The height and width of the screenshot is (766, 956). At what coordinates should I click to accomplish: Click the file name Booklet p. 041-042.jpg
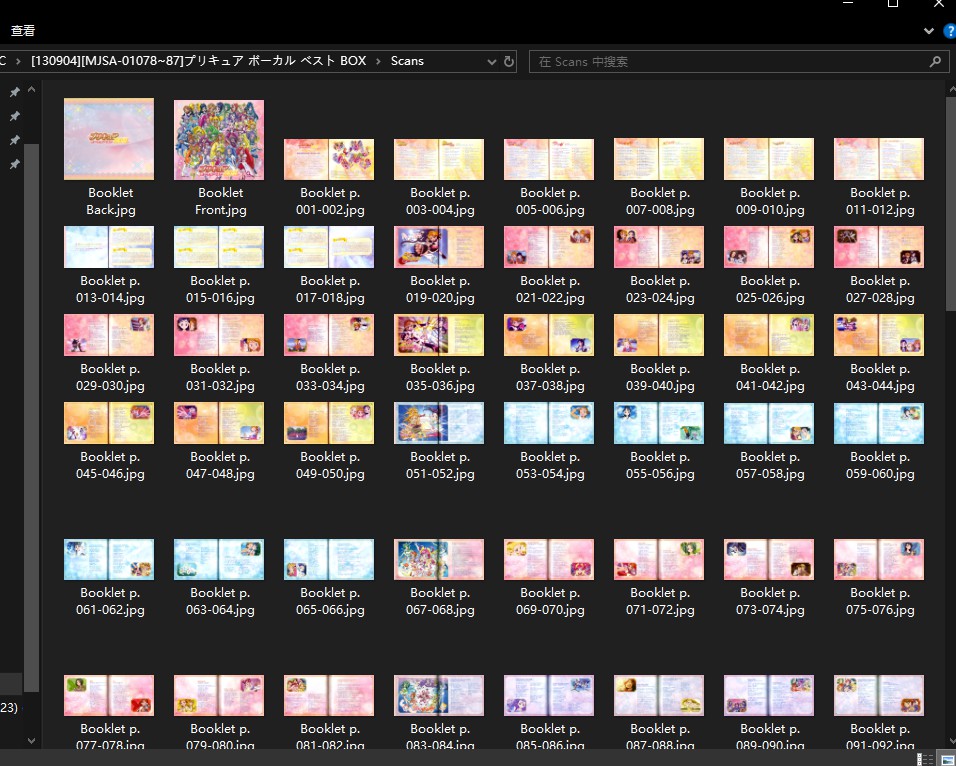[x=770, y=377]
